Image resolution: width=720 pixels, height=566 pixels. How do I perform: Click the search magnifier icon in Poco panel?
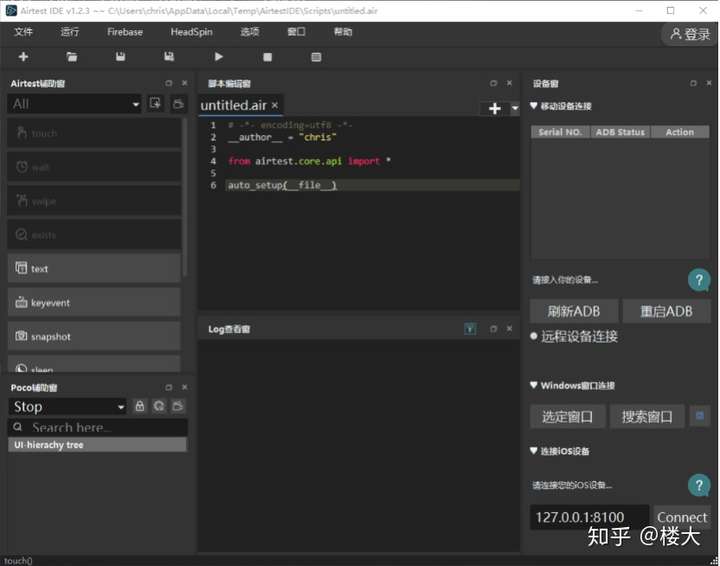pyautogui.click(x=17, y=427)
